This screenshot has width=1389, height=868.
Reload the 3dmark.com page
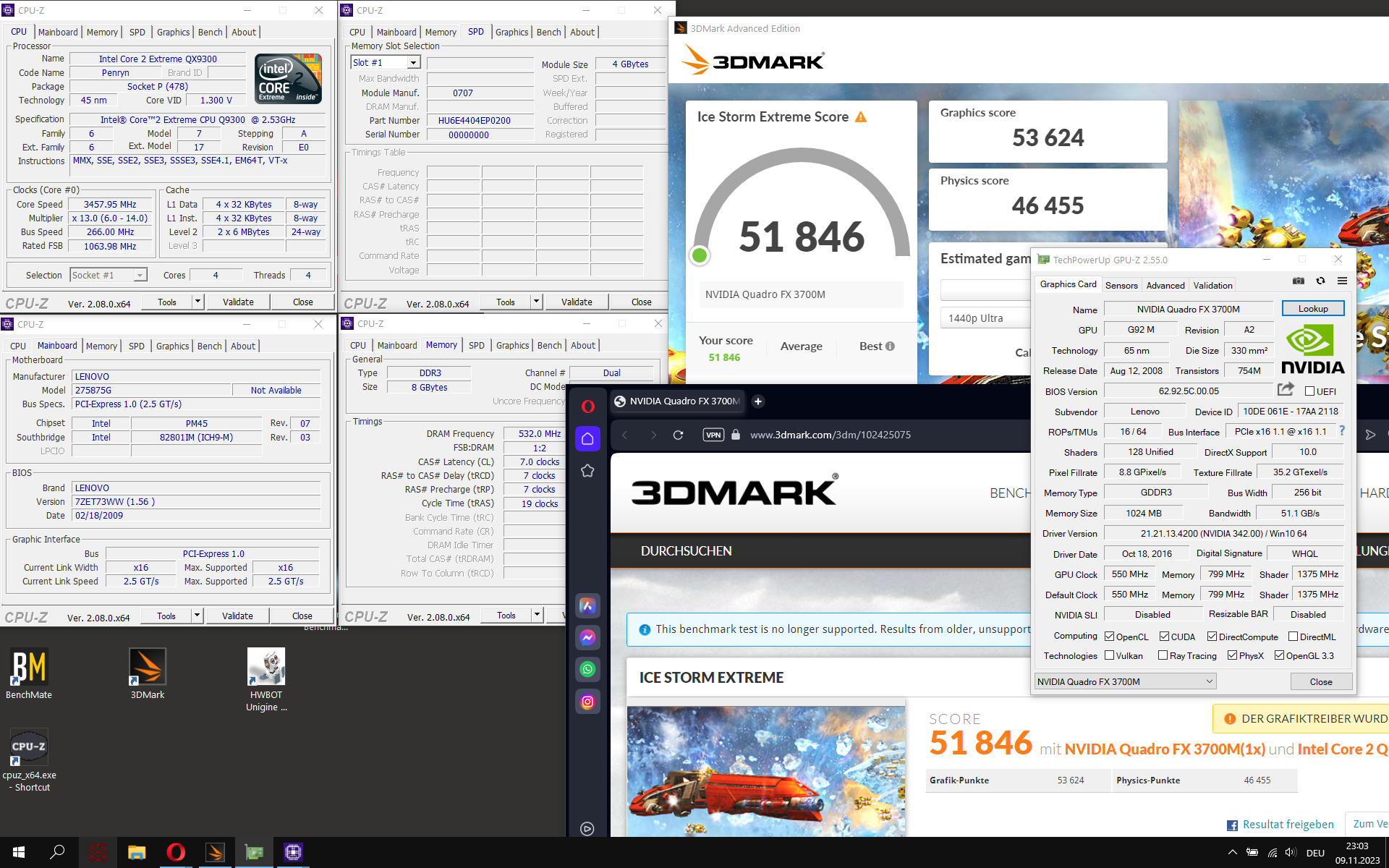(678, 435)
